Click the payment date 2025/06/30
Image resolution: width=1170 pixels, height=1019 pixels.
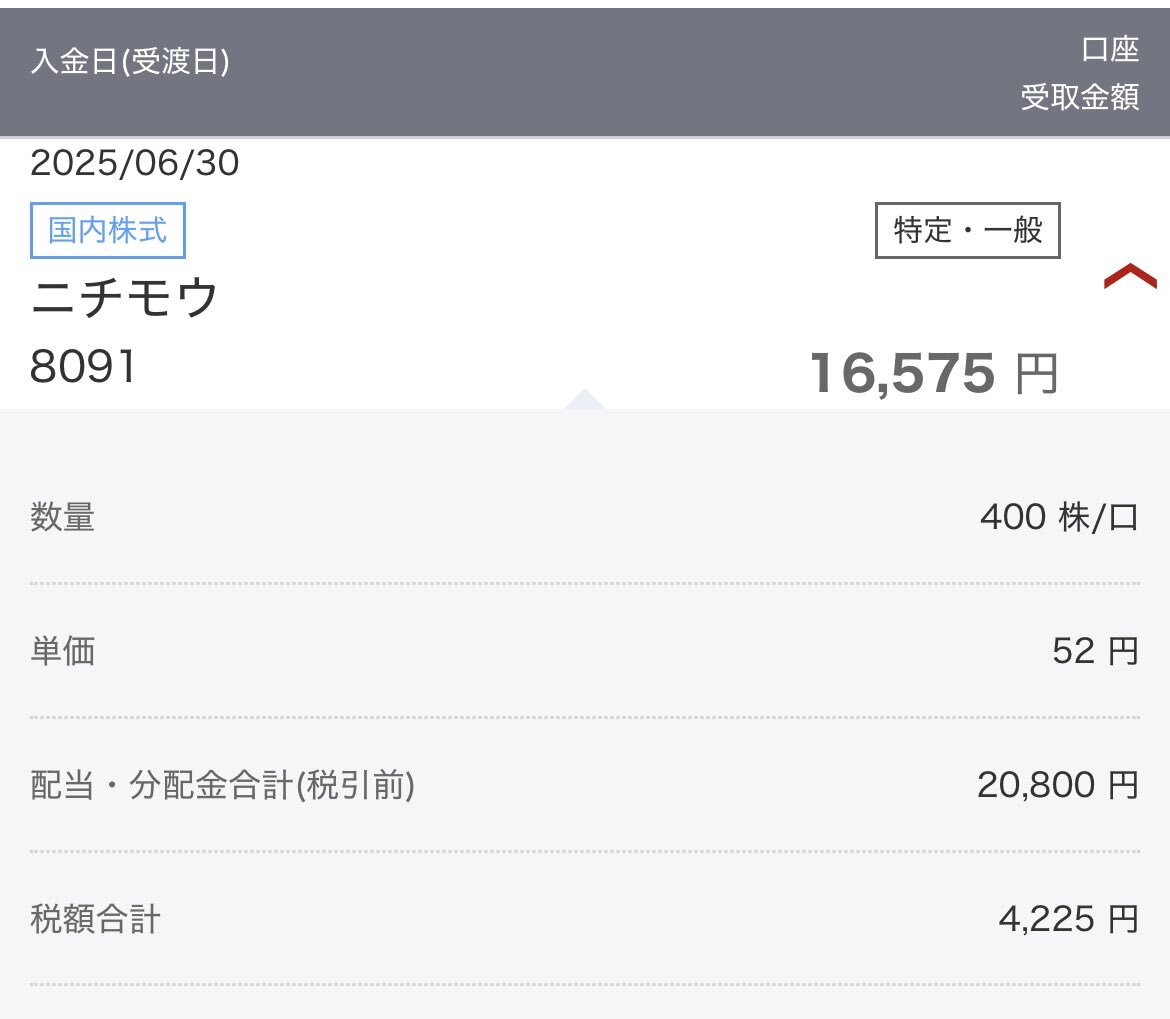click(x=135, y=163)
